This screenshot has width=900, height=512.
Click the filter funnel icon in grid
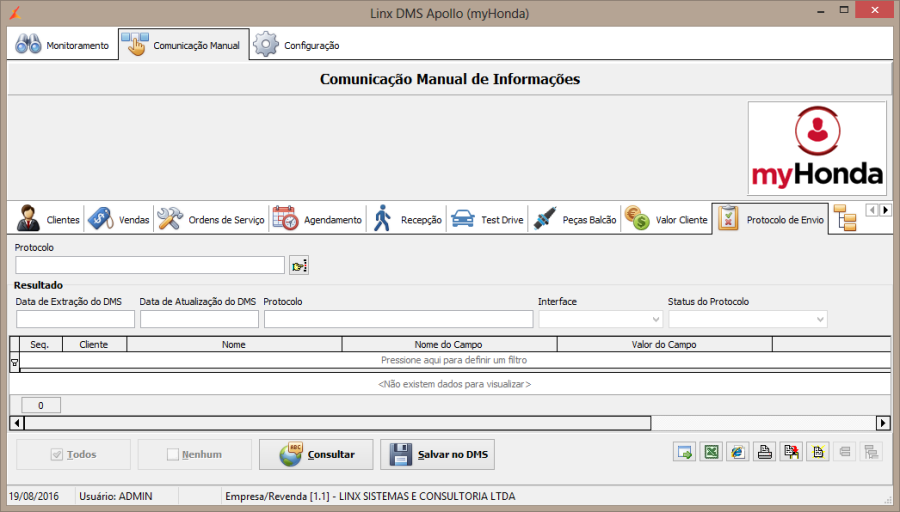pos(14,363)
